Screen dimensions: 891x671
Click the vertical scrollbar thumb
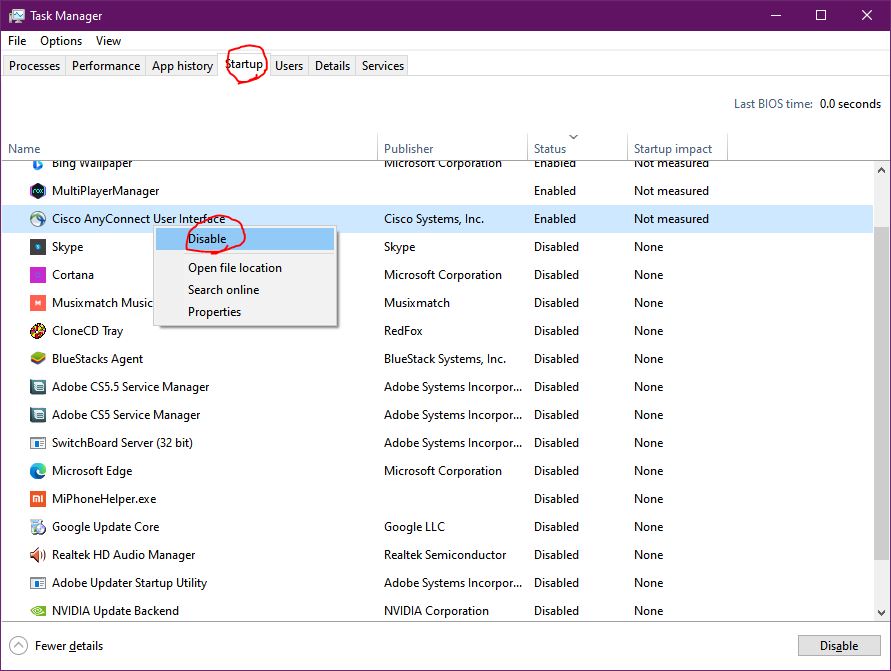click(881, 393)
